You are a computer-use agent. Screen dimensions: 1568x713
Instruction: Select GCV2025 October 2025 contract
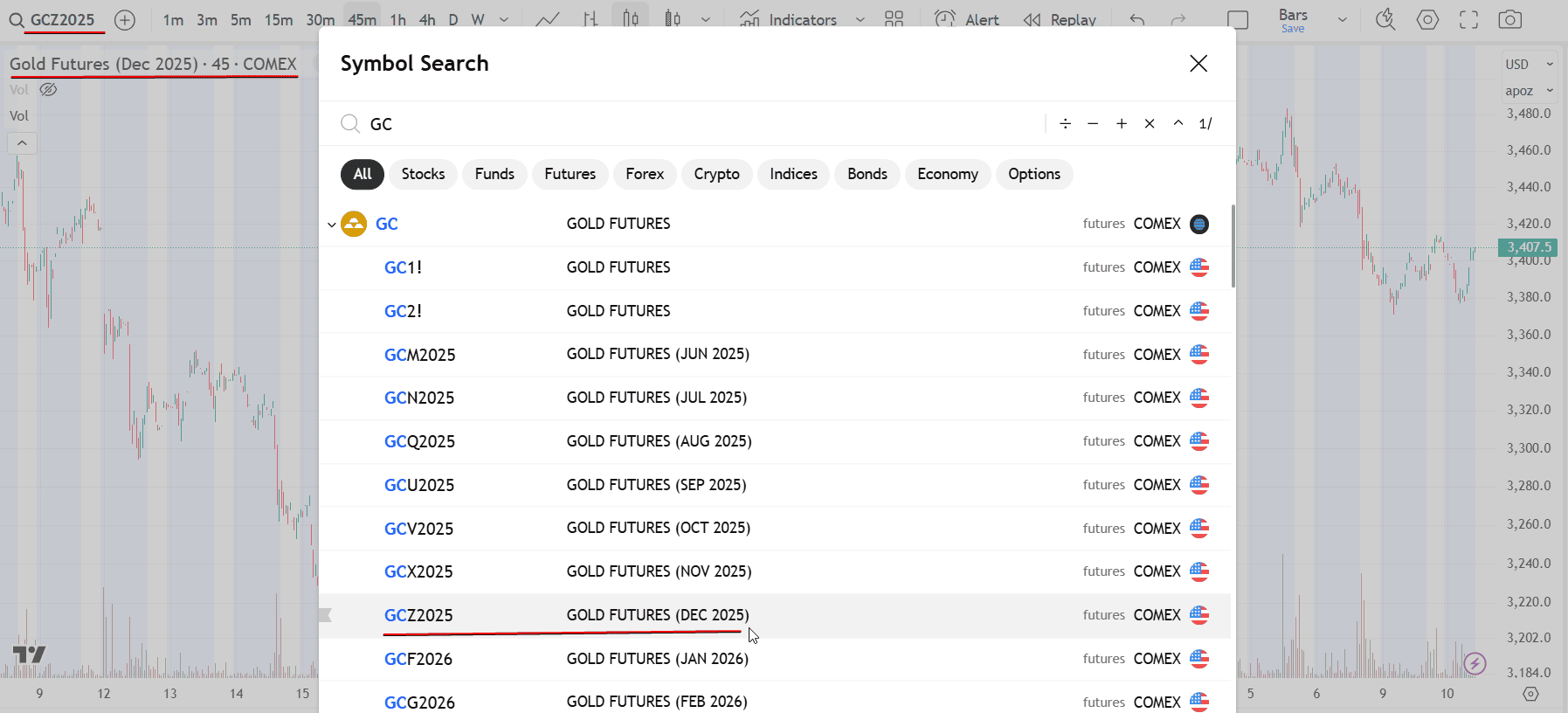775,529
